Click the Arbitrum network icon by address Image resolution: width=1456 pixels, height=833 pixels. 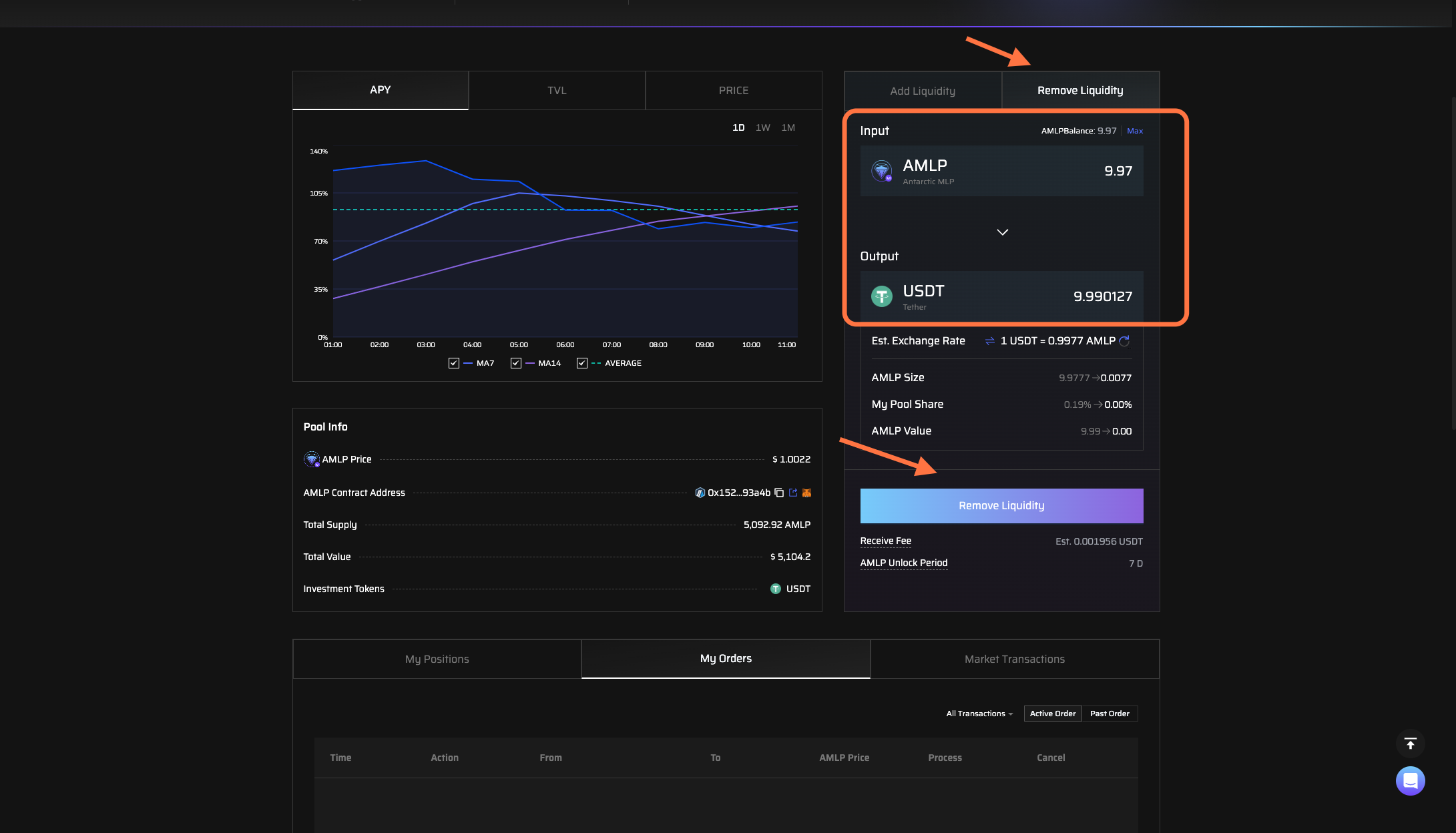point(700,493)
